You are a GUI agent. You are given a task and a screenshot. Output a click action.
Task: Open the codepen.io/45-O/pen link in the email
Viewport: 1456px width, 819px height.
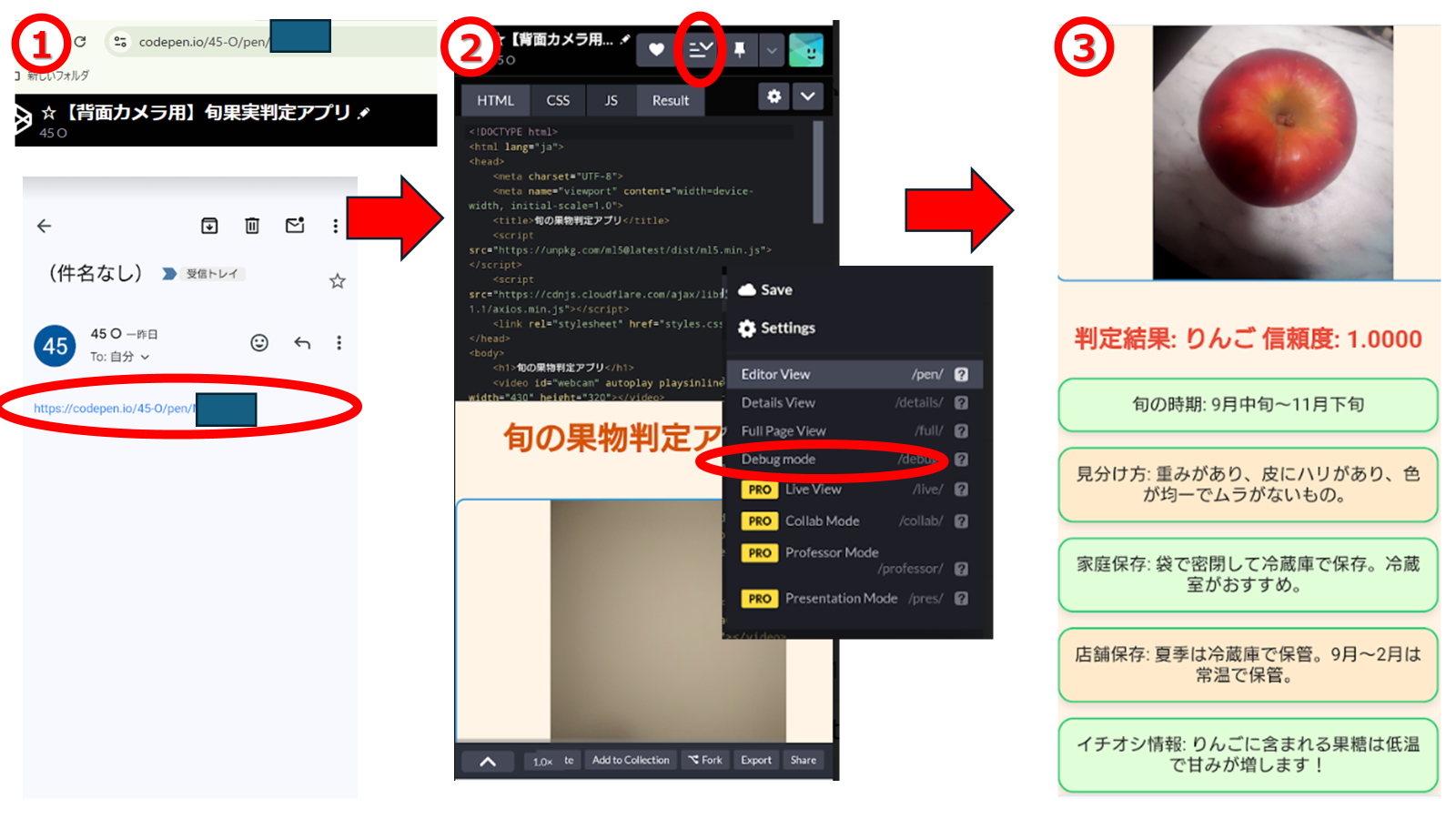point(114,409)
